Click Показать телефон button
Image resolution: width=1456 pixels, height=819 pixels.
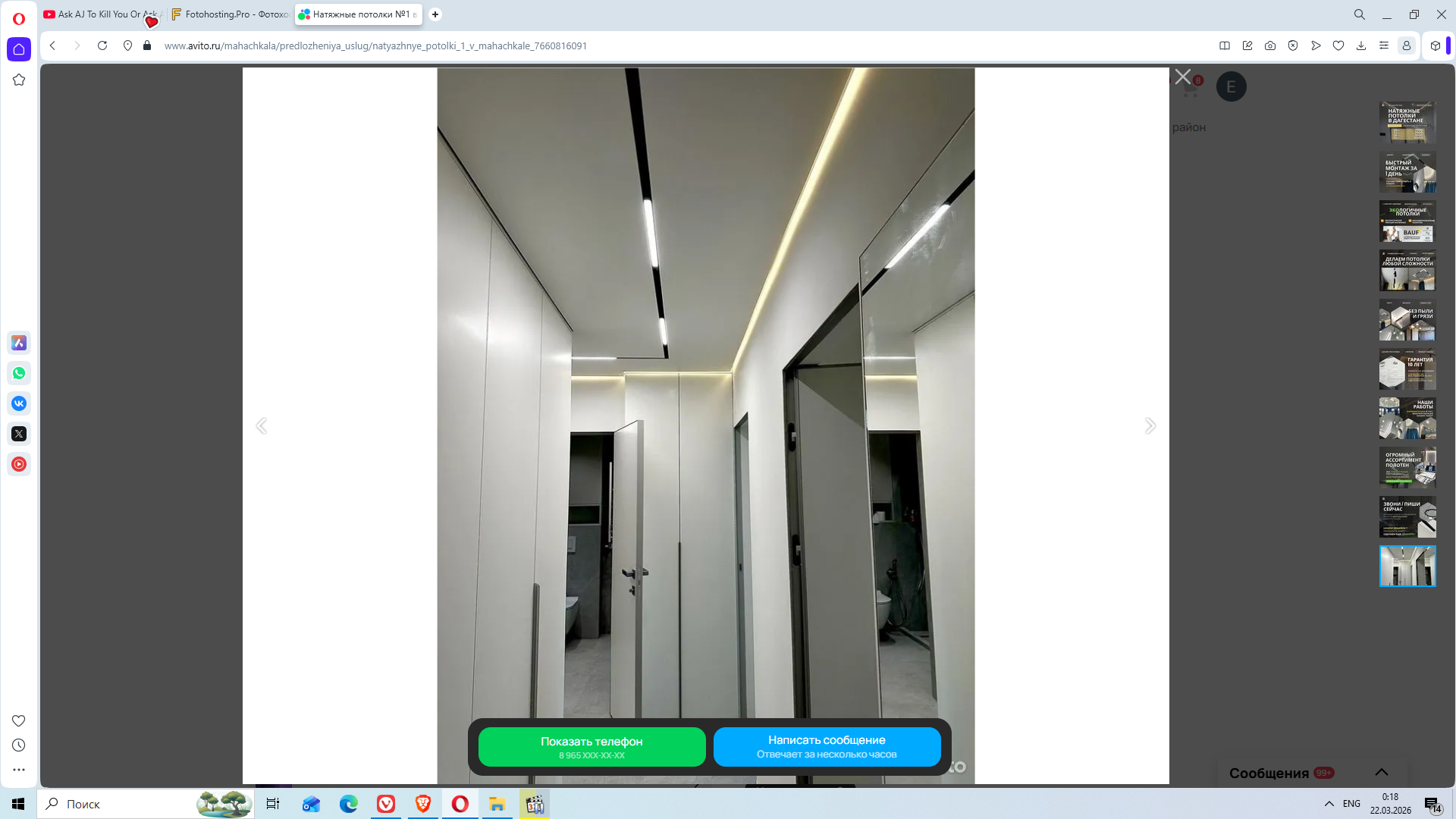(591, 747)
